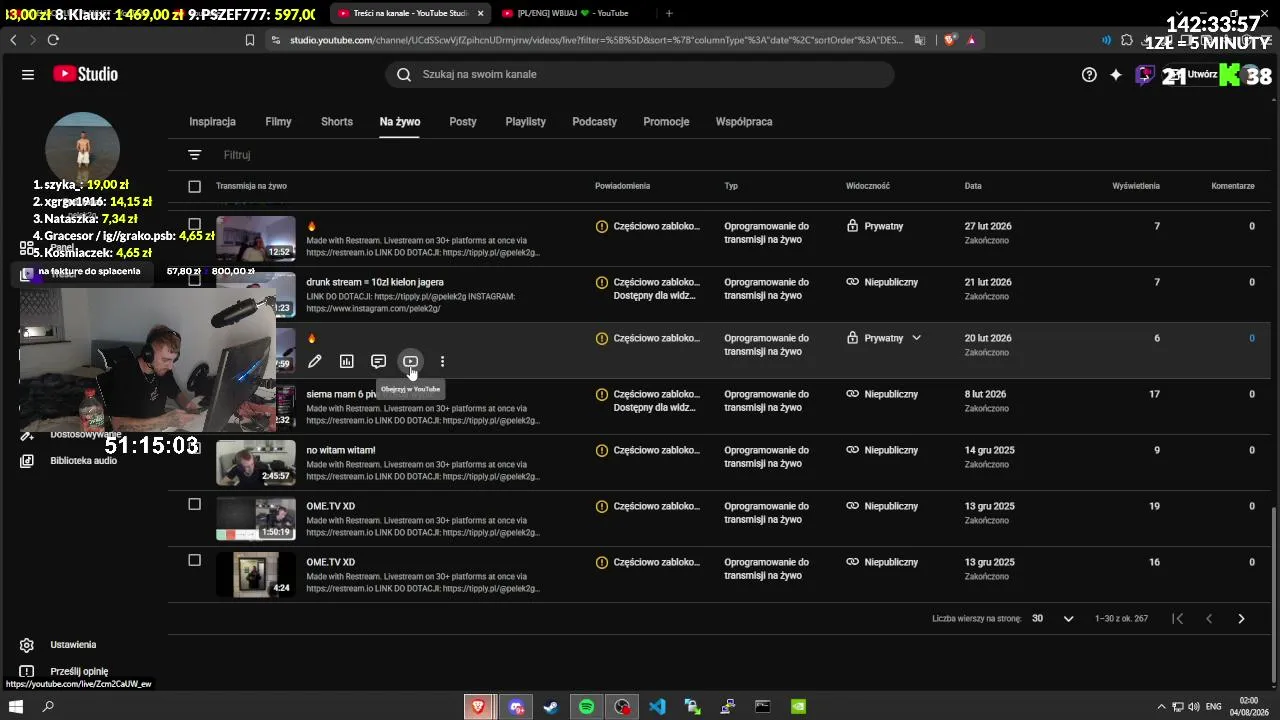The image size is (1280, 720).
Task: Expand the Windows system tray hidden icons
Action: click(1163, 707)
